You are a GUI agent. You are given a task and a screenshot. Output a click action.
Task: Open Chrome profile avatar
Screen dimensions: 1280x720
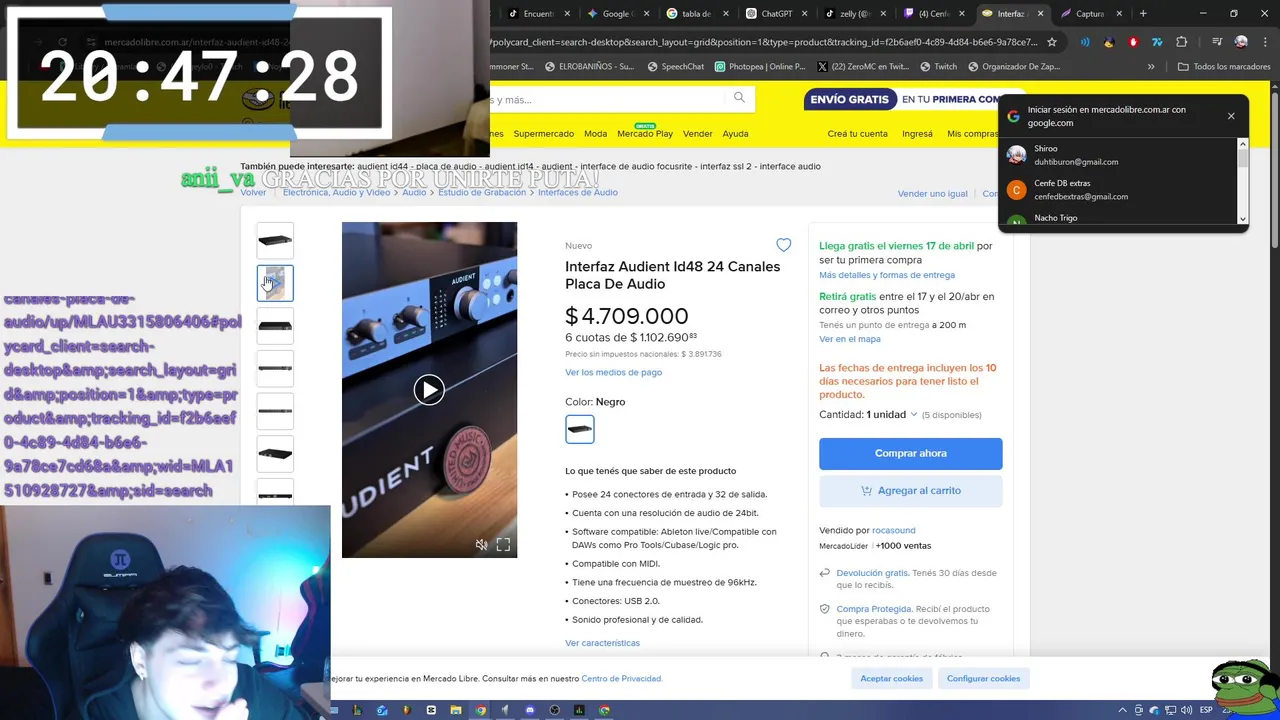pos(1241,42)
